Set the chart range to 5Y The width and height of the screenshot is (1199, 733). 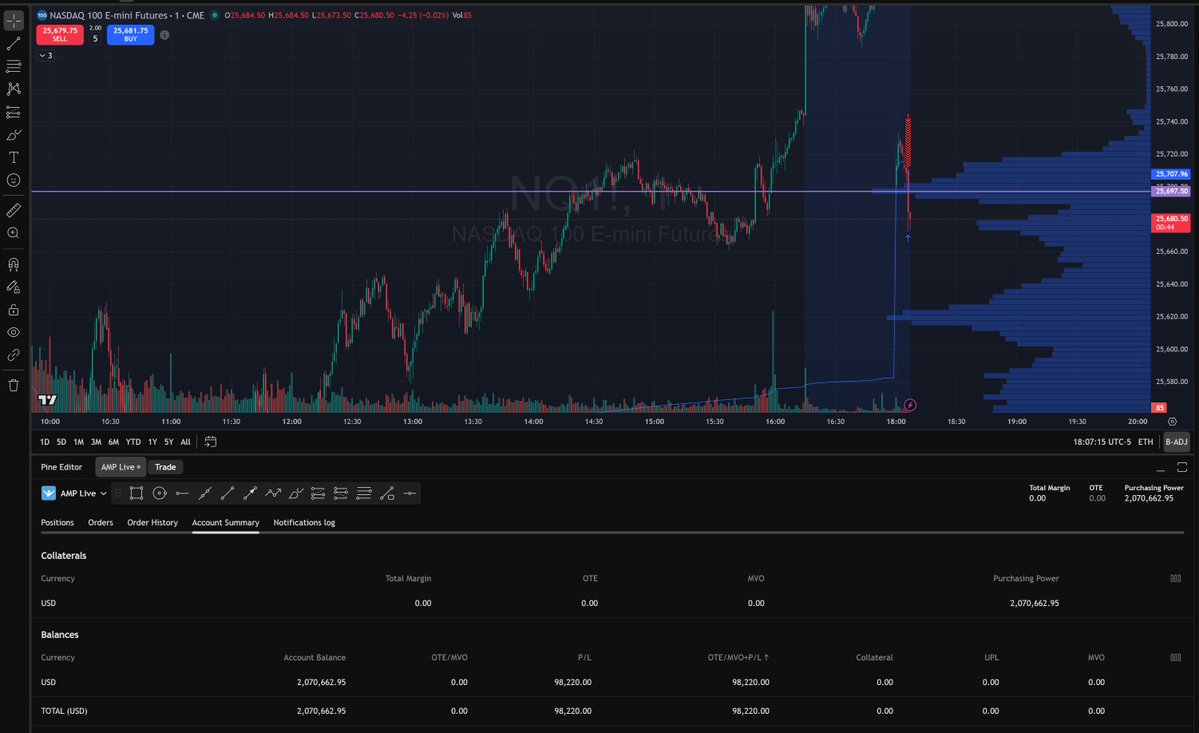[x=168, y=442]
